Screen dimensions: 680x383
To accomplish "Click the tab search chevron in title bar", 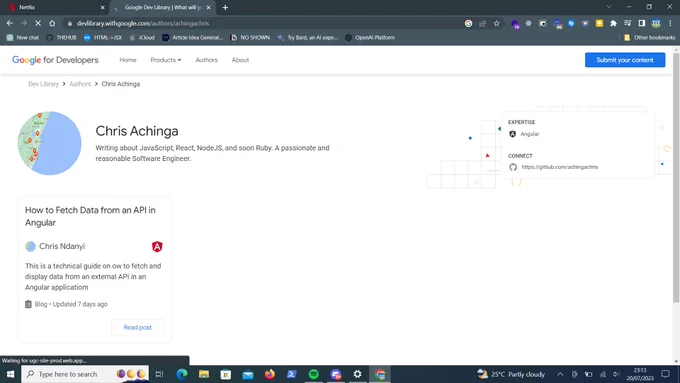I will 609,7.
